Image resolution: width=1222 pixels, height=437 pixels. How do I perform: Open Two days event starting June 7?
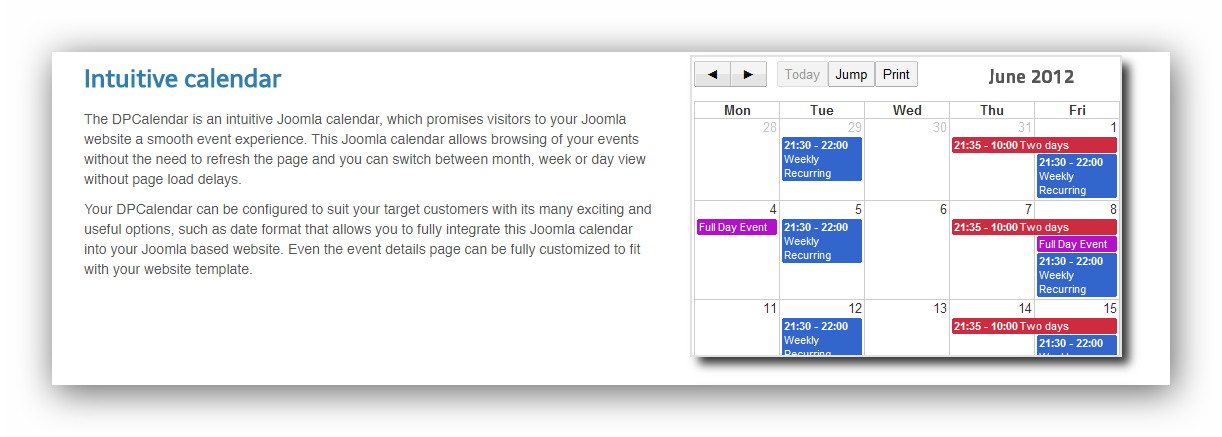(1033, 227)
